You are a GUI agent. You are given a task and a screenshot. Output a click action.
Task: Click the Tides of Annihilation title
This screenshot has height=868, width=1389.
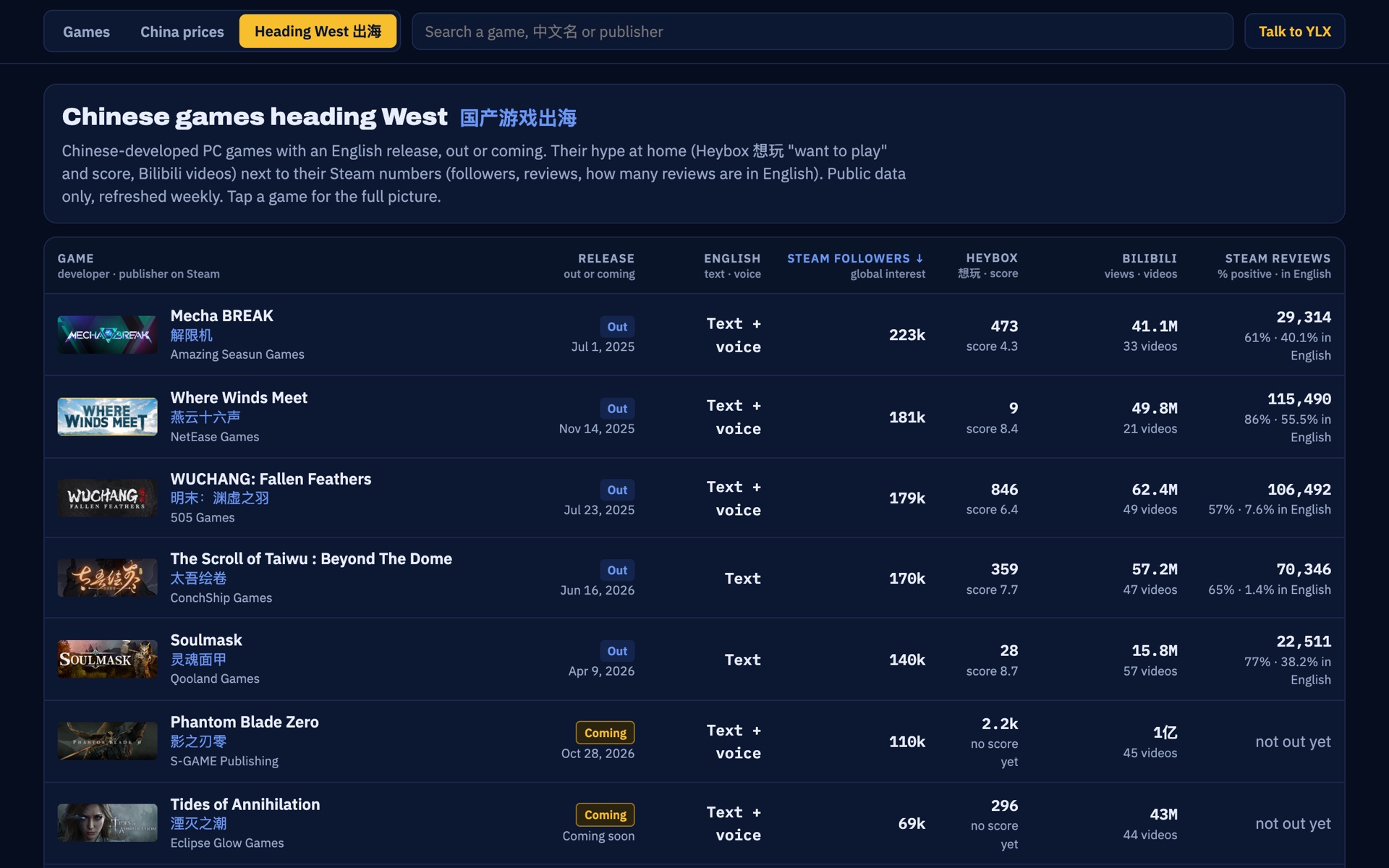[245, 804]
